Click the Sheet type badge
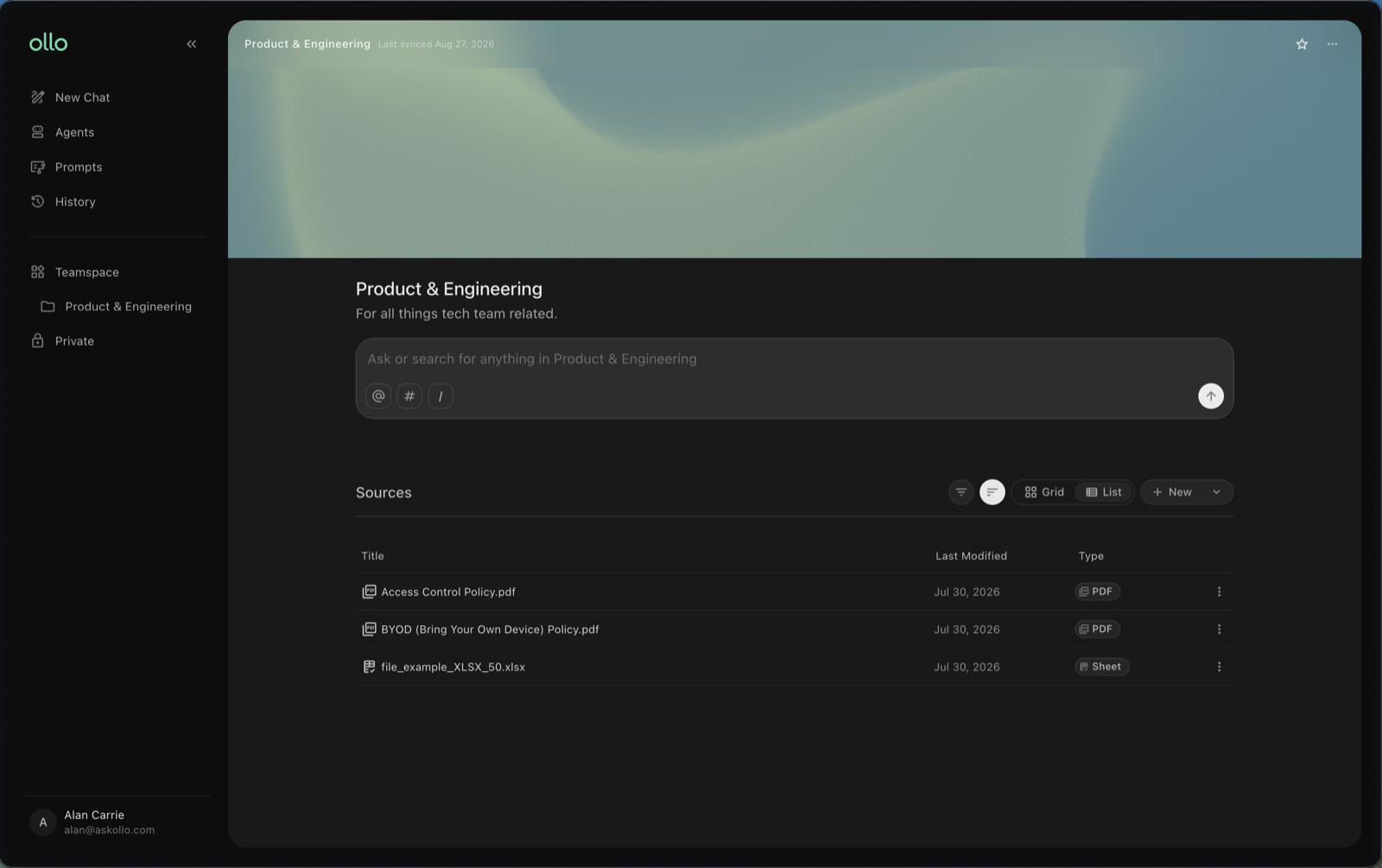Viewport: 1382px width, 868px height. coord(1101,667)
